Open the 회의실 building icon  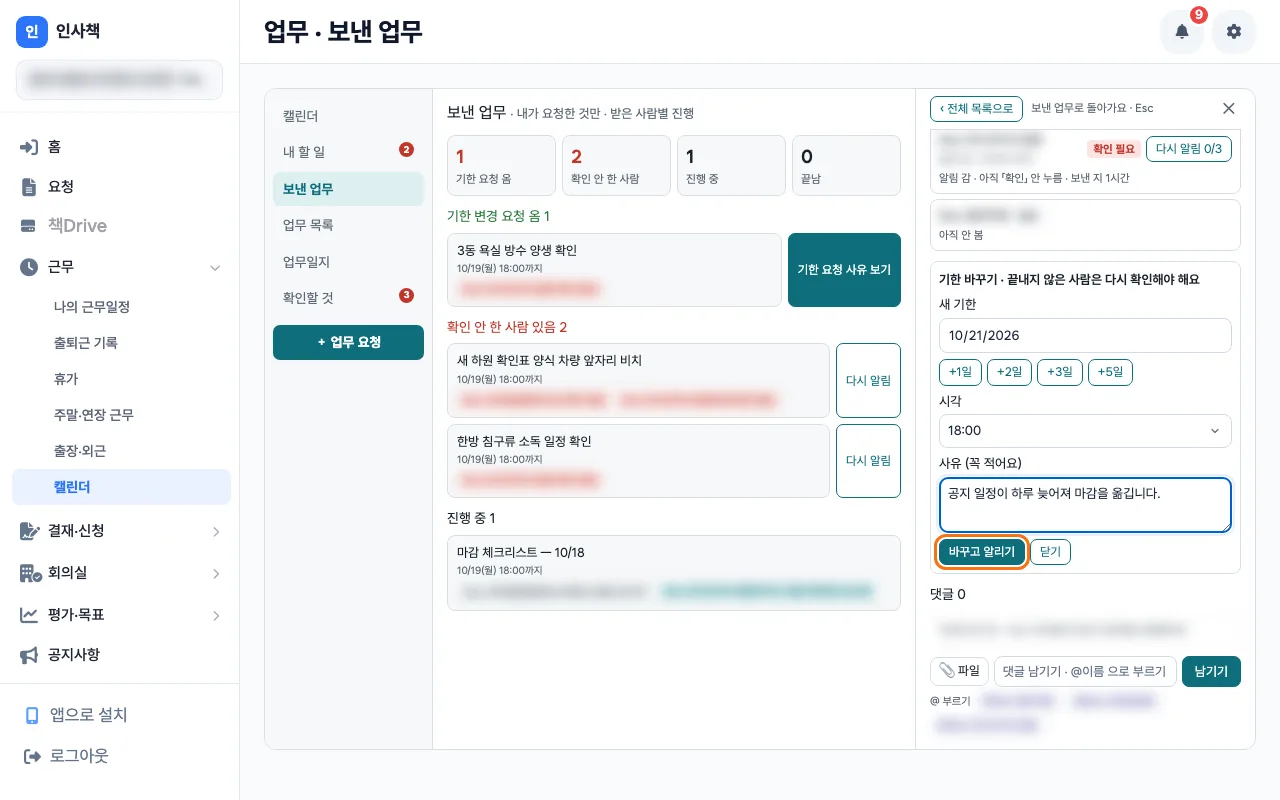click(30, 573)
